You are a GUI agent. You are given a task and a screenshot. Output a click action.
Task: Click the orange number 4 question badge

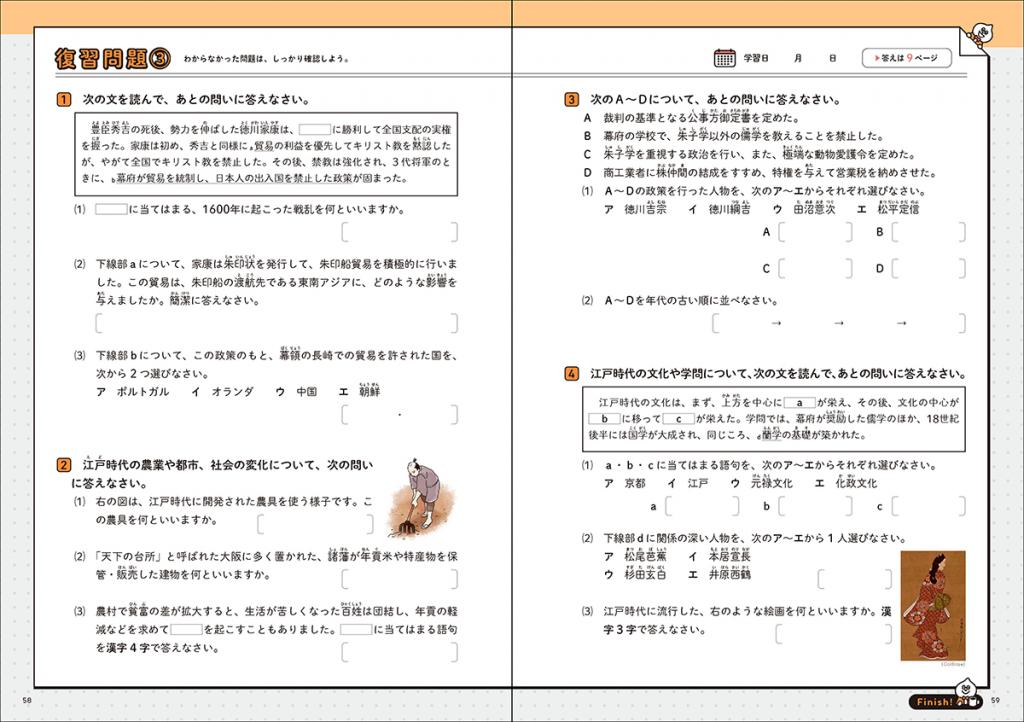(x=571, y=373)
